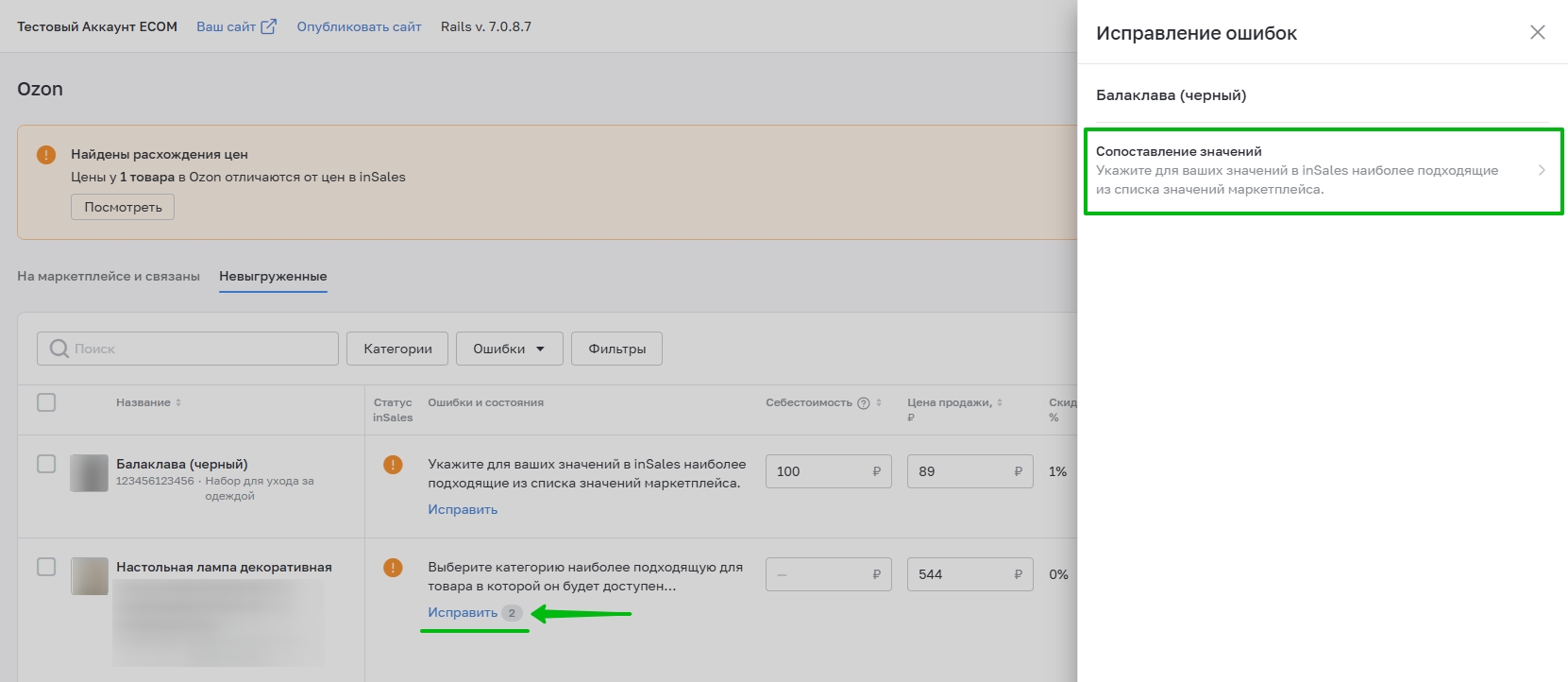Click the Статус inSales column header
The height and width of the screenshot is (682, 1568).
[x=393, y=410]
